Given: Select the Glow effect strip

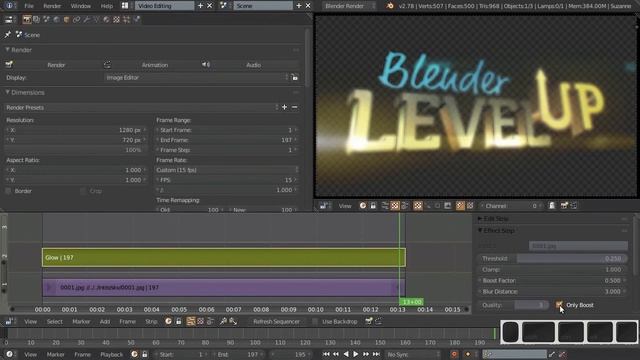Looking at the screenshot, I should point(224,258).
